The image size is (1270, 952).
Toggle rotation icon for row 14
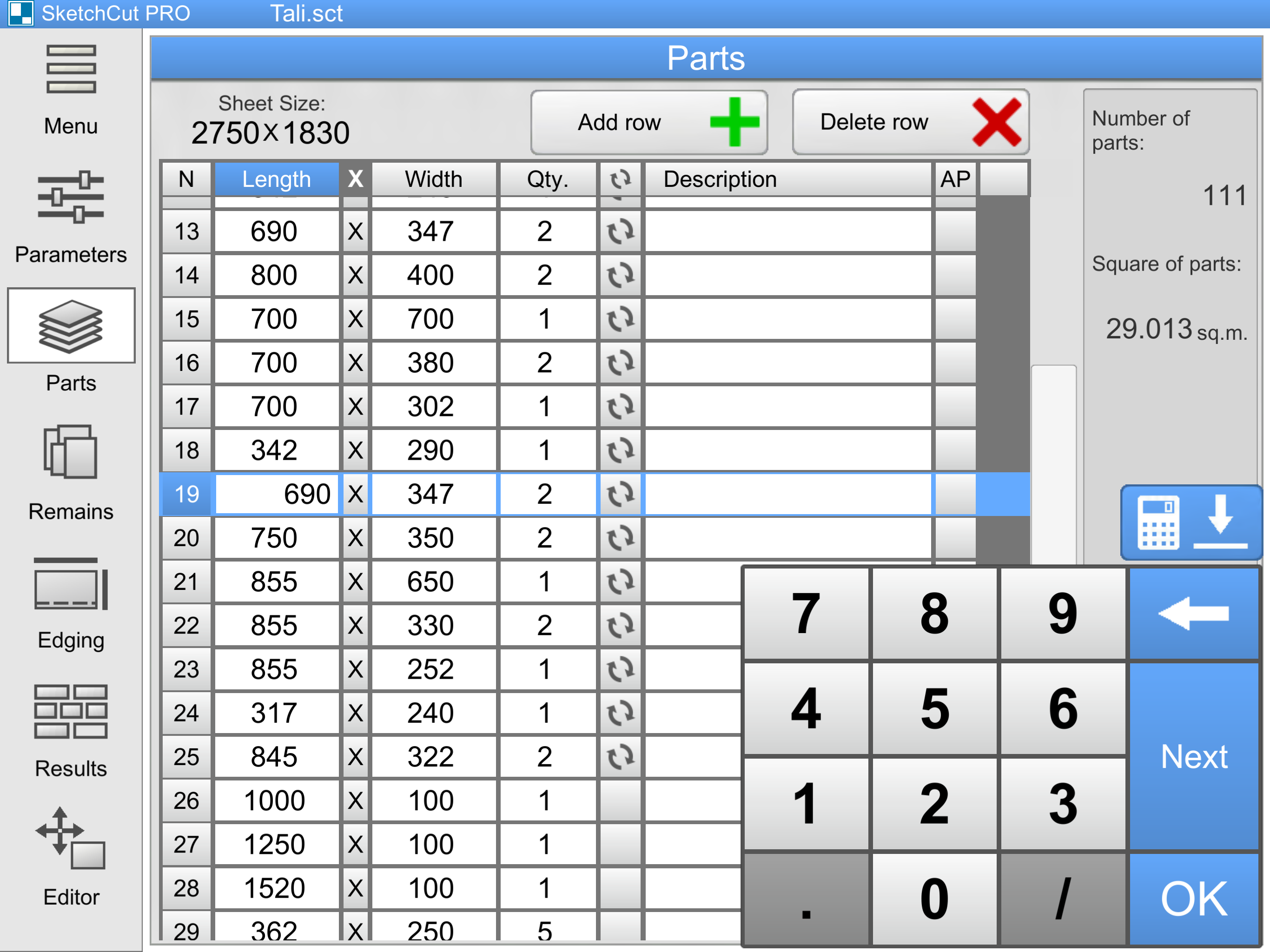point(621,276)
